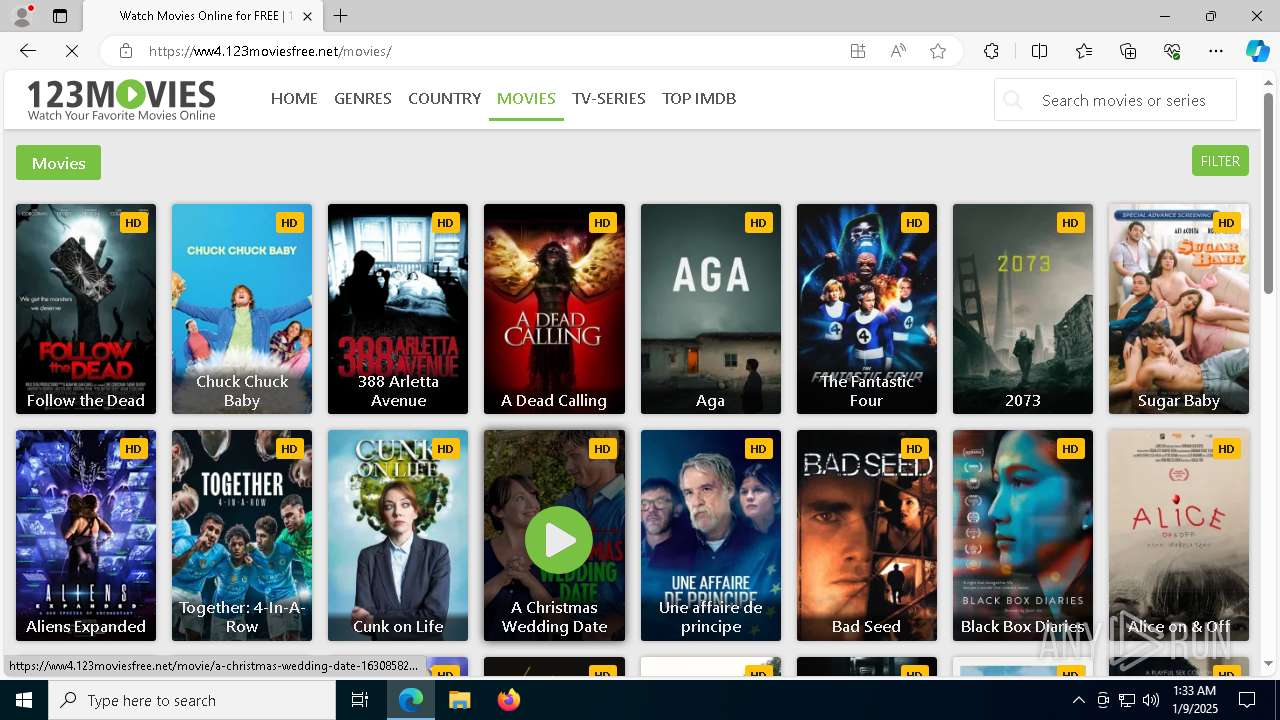This screenshot has height=720, width=1280.
Task: Launch Copilot sidebar icon
Action: 1257,51
